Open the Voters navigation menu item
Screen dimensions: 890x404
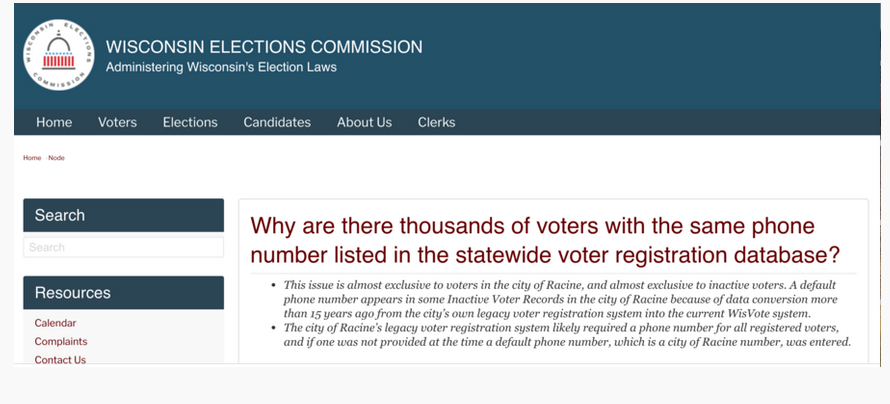(117, 122)
